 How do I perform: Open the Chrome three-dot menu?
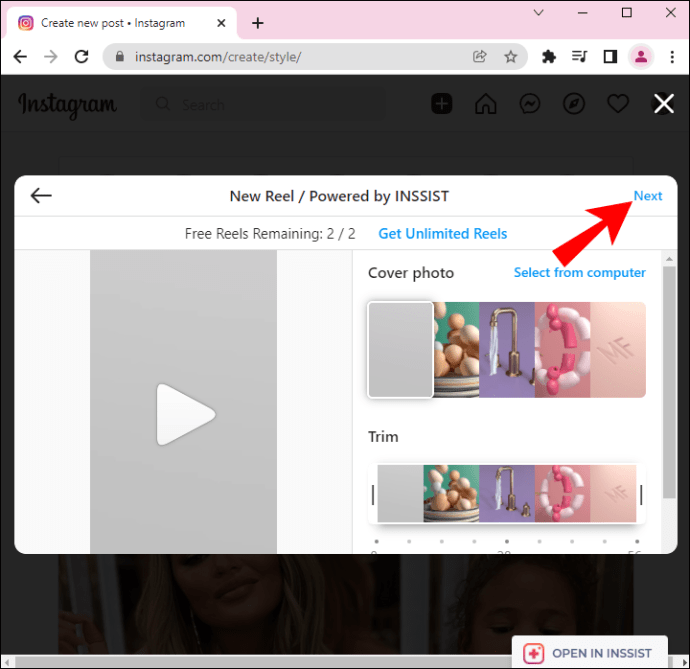click(x=672, y=57)
